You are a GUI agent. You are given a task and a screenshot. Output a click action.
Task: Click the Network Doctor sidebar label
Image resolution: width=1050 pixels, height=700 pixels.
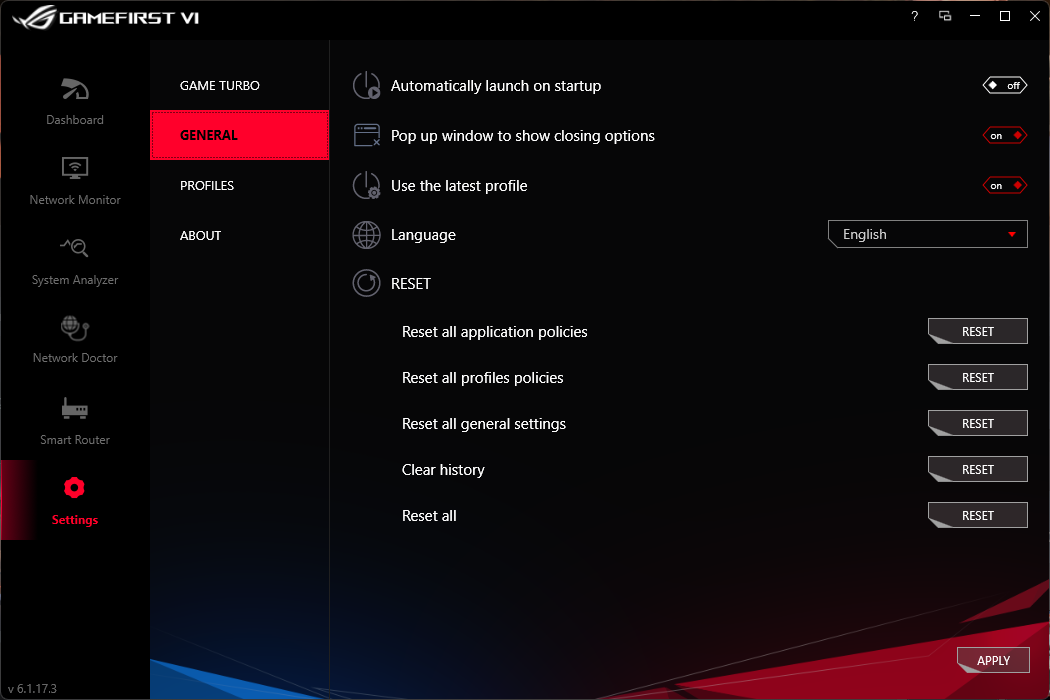coord(75,358)
